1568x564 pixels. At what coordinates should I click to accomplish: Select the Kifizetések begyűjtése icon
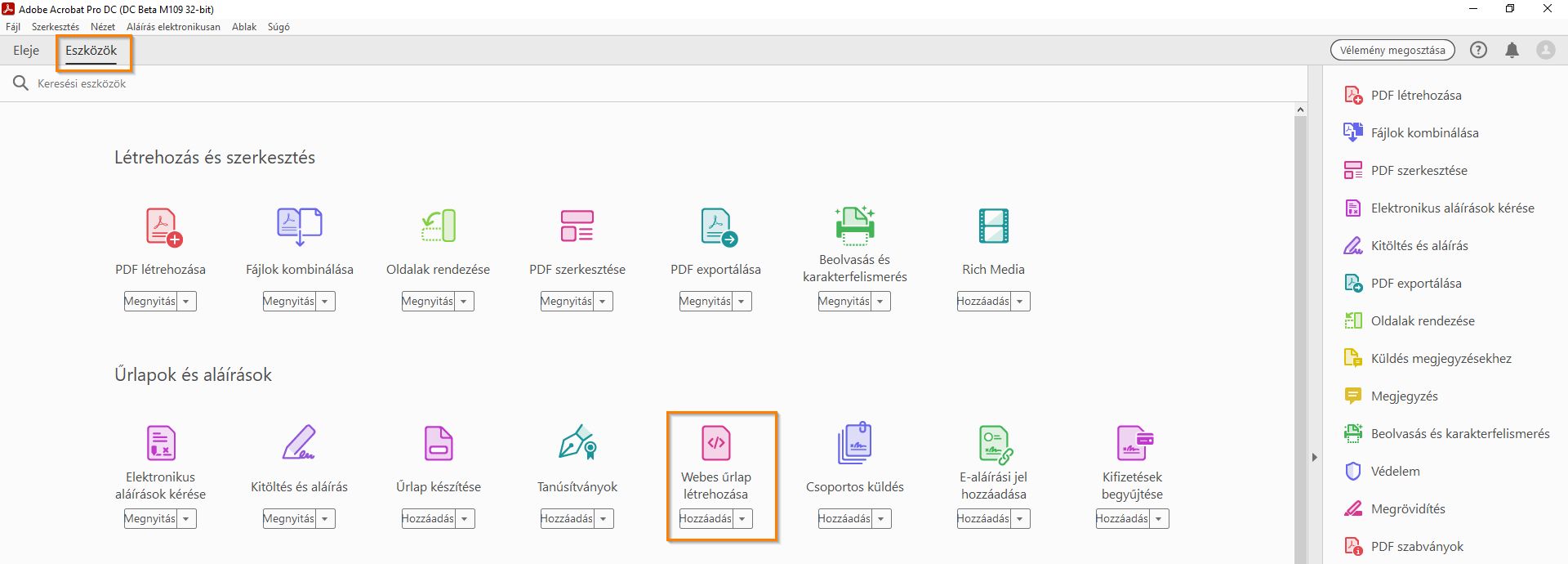coord(1134,443)
